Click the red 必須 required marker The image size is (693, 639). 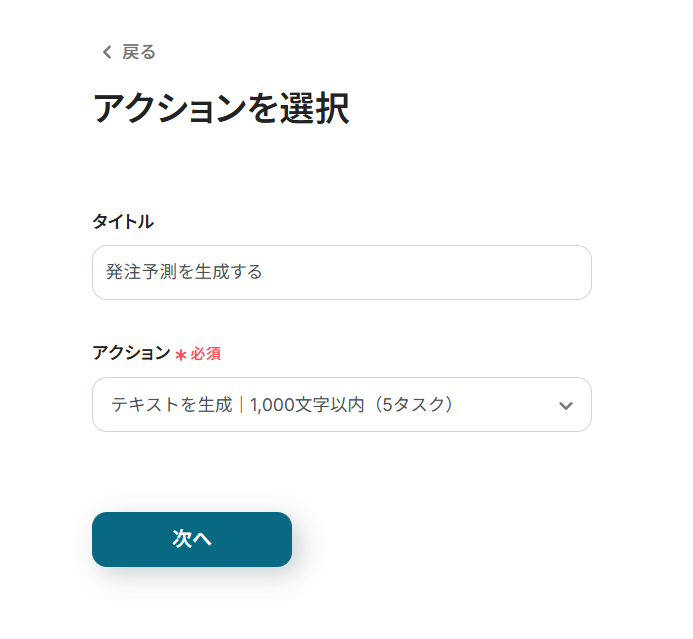[206, 354]
